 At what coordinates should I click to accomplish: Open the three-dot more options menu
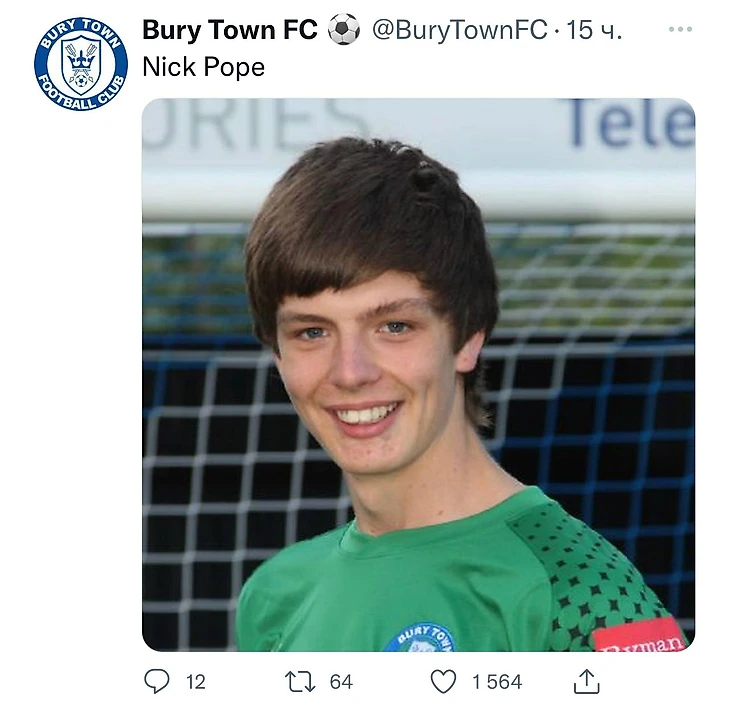[x=680, y=30]
